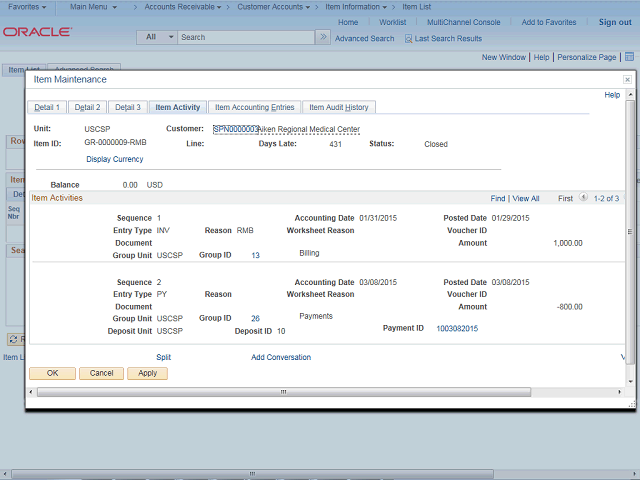Click into the Search text field
This screenshot has height=480, width=640.
tap(245, 37)
